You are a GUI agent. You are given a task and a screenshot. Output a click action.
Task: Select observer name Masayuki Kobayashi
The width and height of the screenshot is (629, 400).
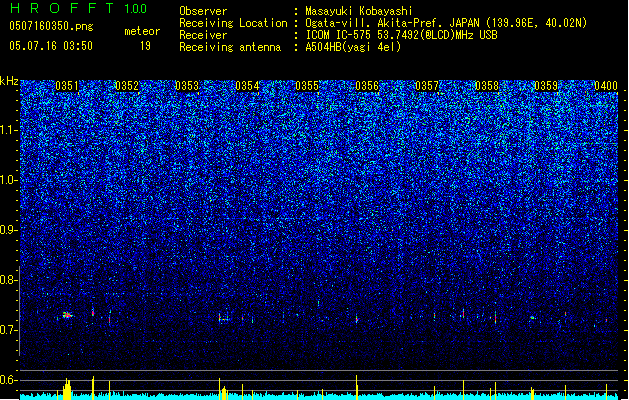(x=359, y=11)
